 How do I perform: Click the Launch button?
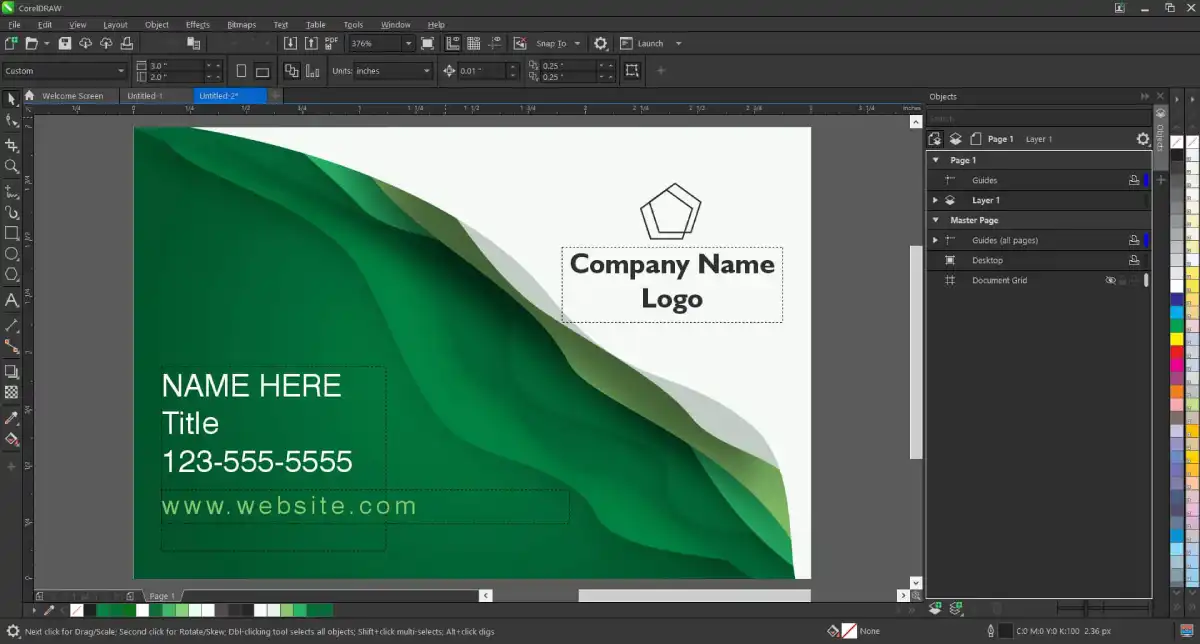click(650, 44)
